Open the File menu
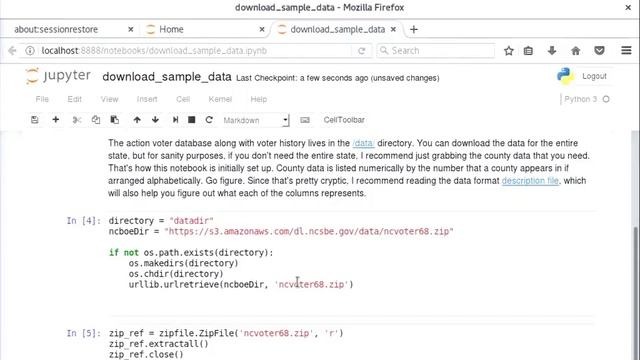 pyautogui.click(x=42, y=99)
